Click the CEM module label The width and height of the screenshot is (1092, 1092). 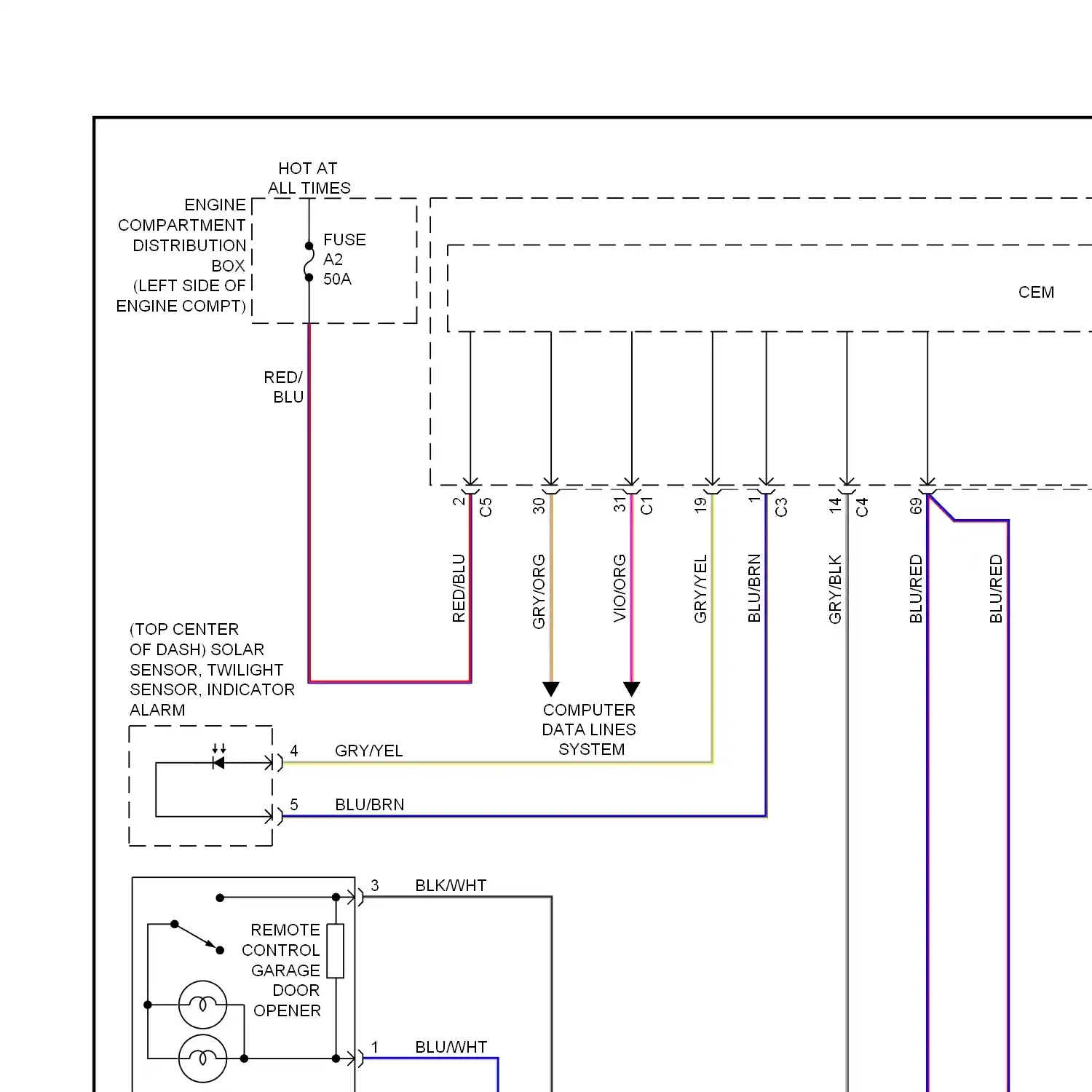pyautogui.click(x=1036, y=292)
